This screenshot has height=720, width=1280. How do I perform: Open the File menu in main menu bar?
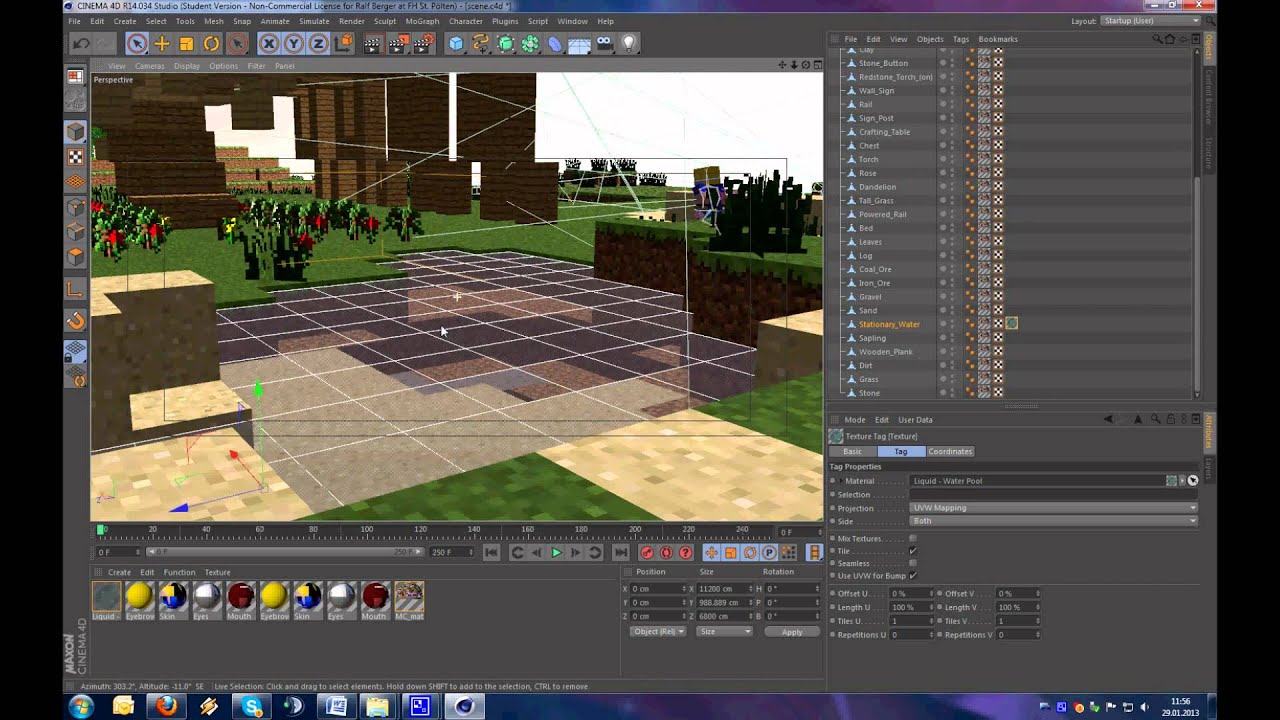pyautogui.click(x=75, y=21)
